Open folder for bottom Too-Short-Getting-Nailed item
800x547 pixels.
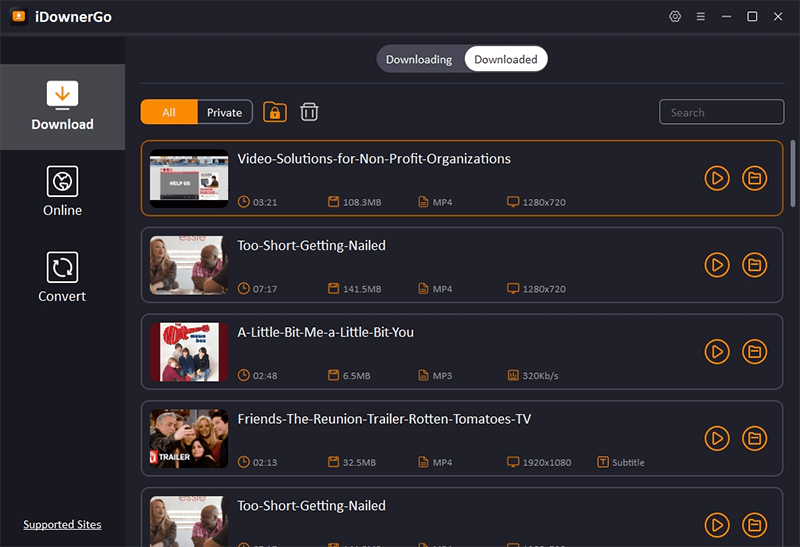point(754,525)
